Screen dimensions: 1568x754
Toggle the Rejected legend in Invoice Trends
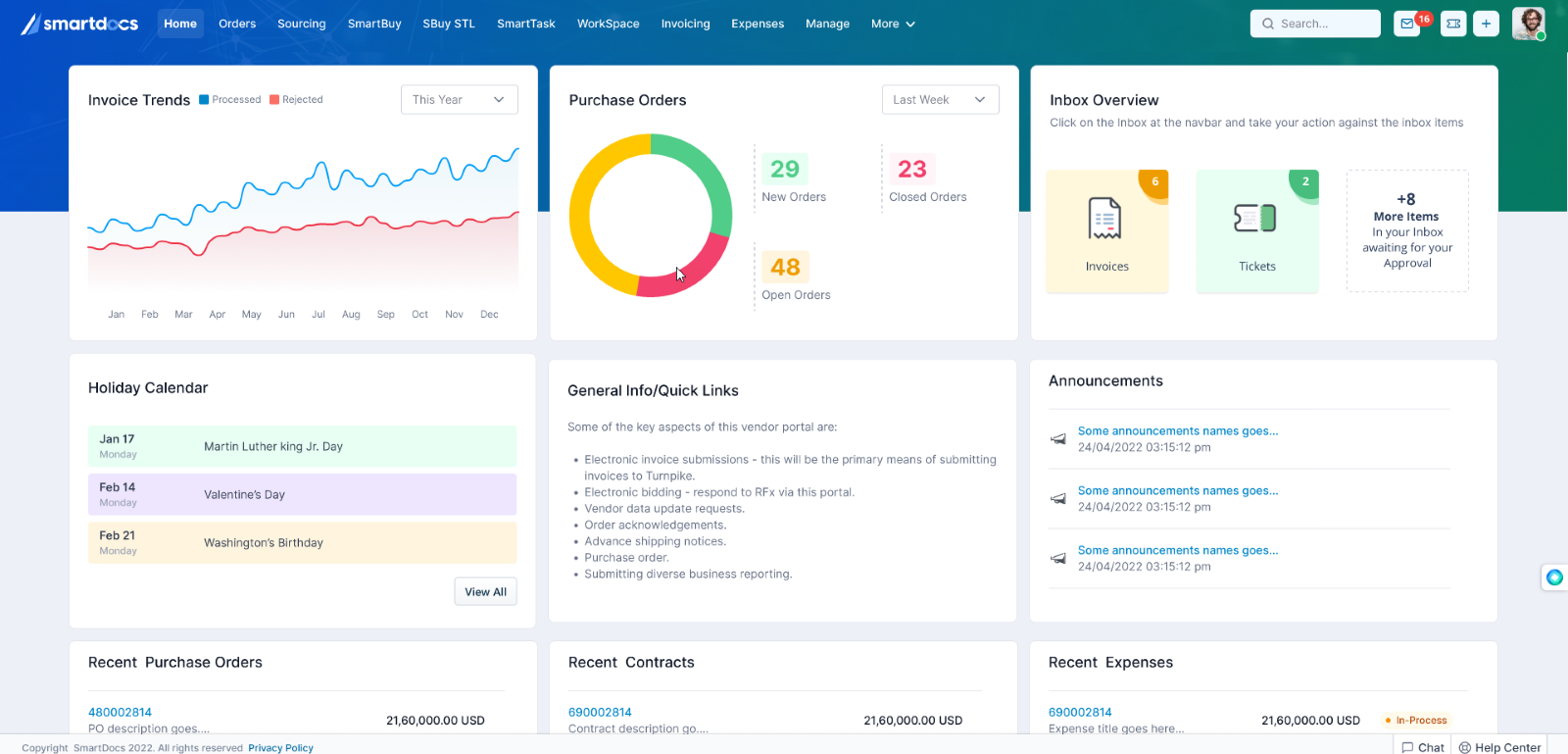click(x=296, y=100)
